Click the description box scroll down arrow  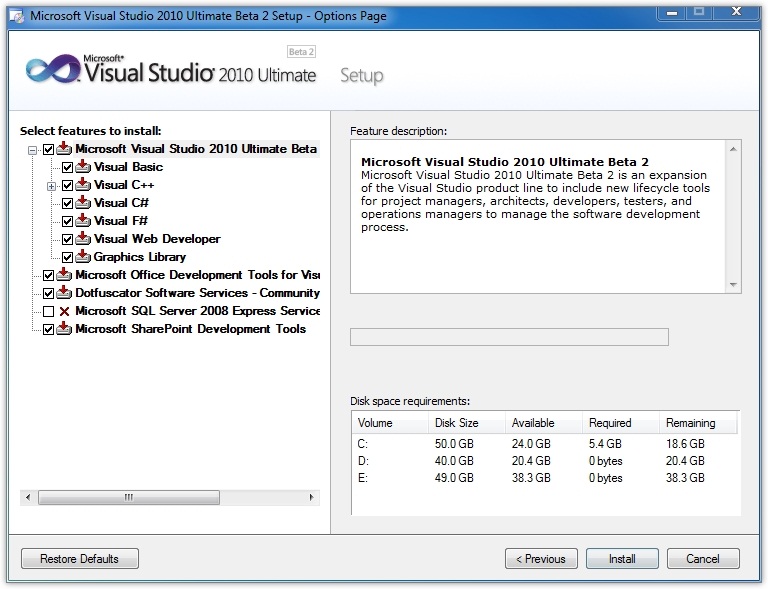pyautogui.click(x=734, y=285)
